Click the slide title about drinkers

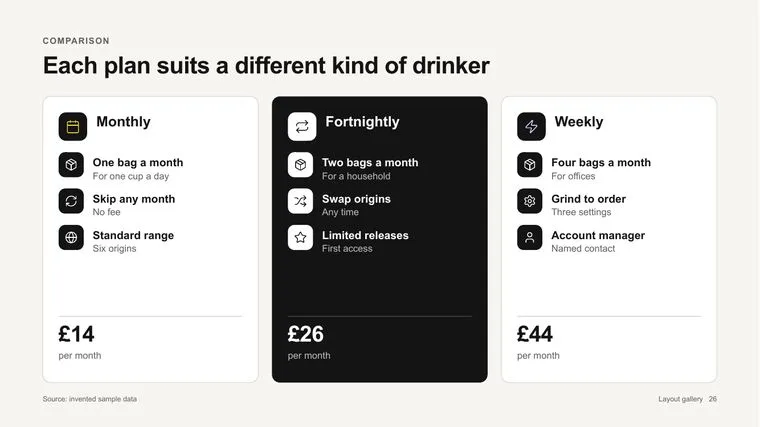(266, 66)
